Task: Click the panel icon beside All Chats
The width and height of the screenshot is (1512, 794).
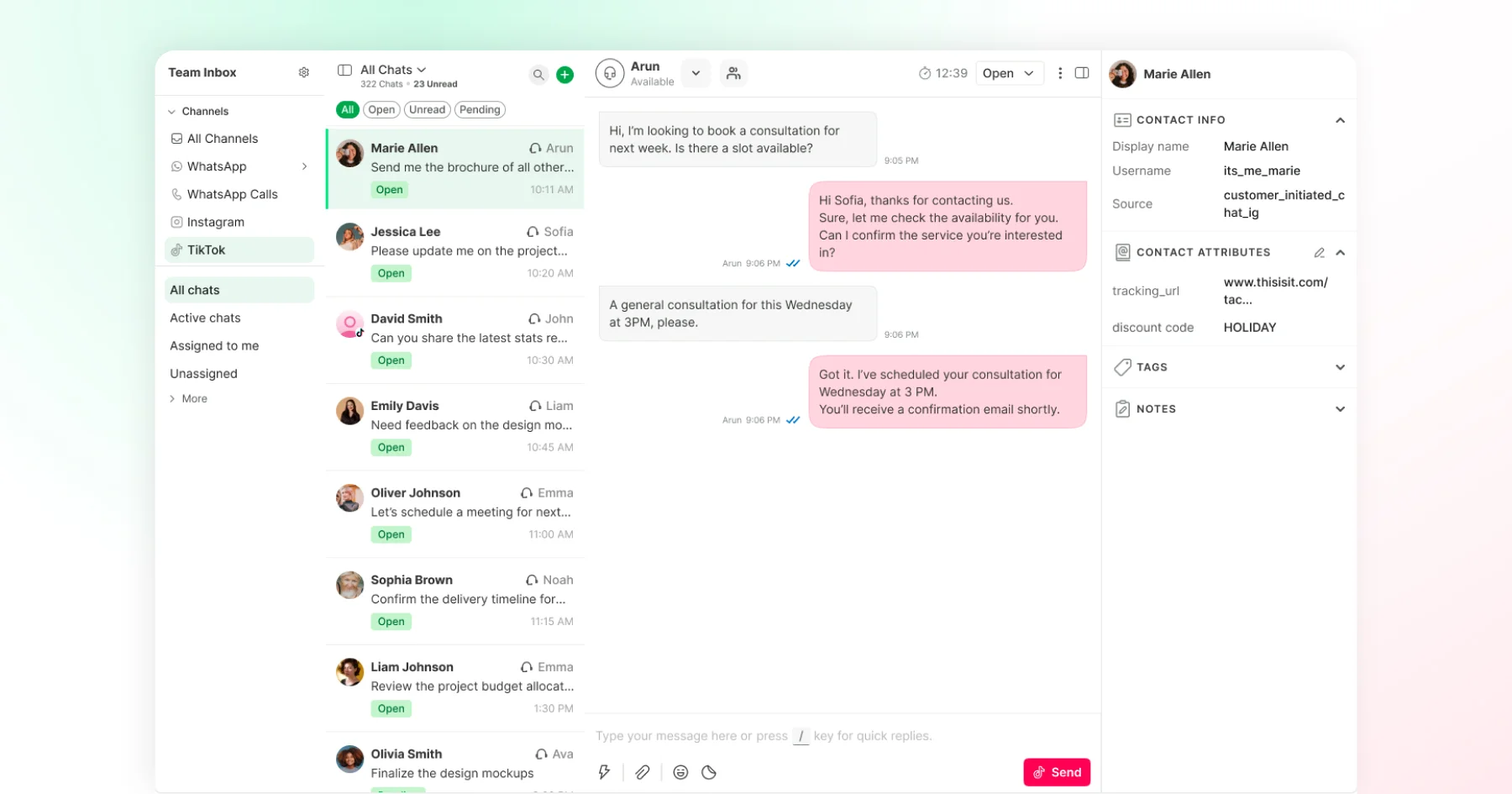Action: click(344, 70)
